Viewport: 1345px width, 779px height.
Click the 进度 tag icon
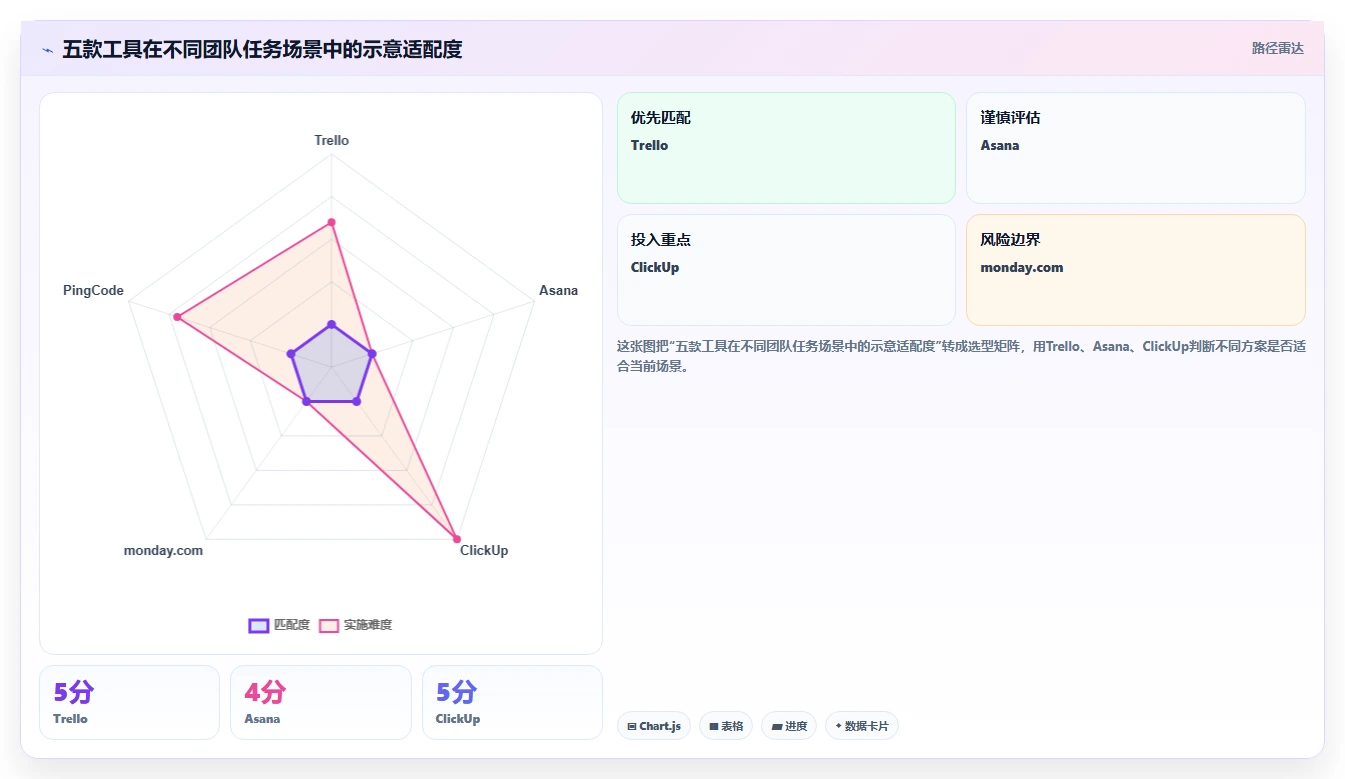click(777, 726)
